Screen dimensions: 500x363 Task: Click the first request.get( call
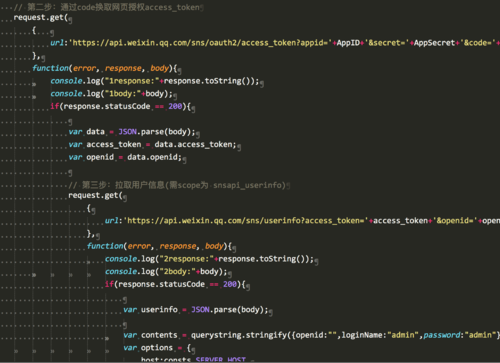coord(41,17)
